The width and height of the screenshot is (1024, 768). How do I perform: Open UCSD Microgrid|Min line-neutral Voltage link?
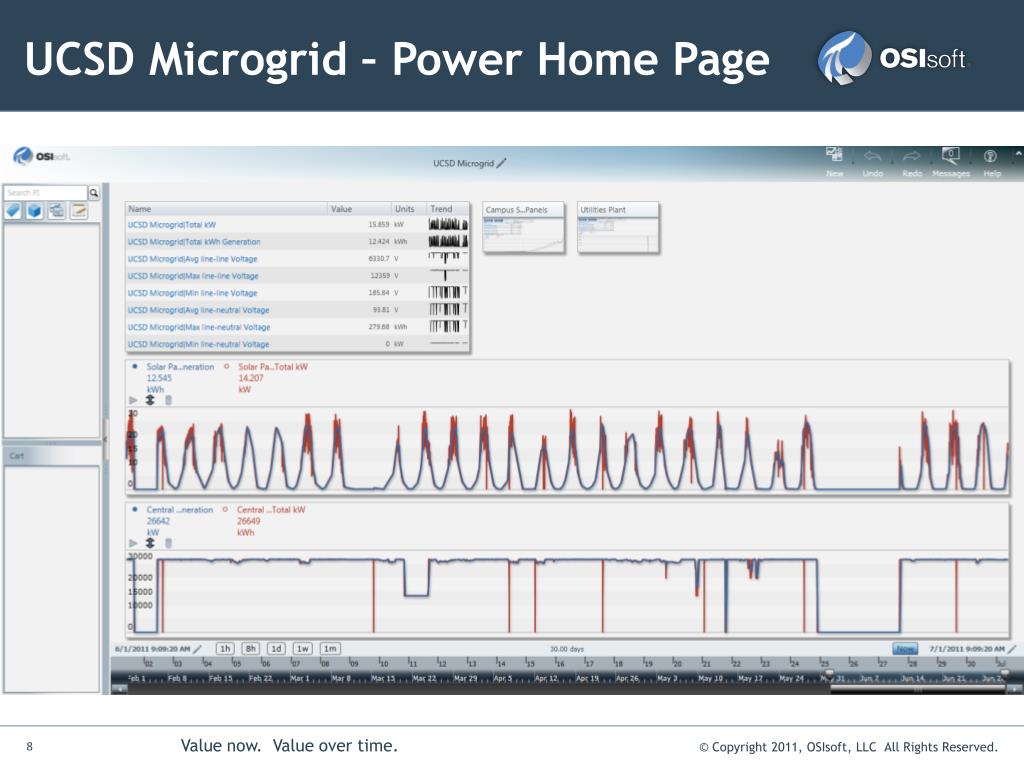click(199, 344)
